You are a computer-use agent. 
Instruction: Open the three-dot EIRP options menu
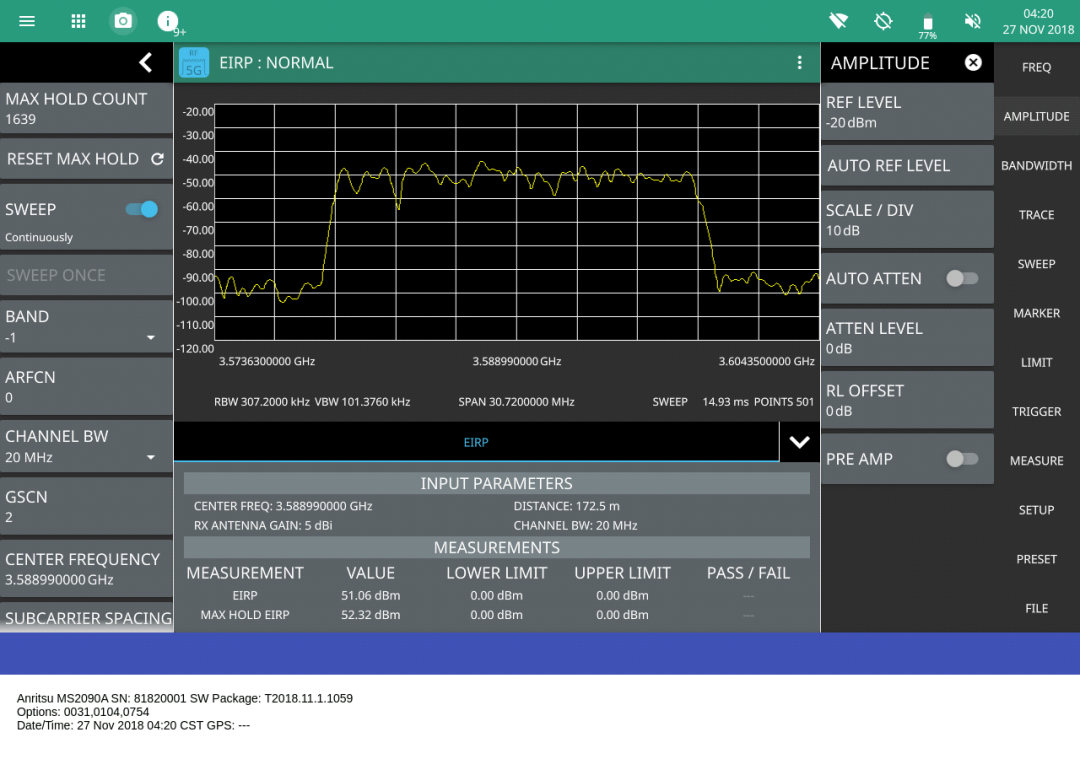click(x=799, y=63)
